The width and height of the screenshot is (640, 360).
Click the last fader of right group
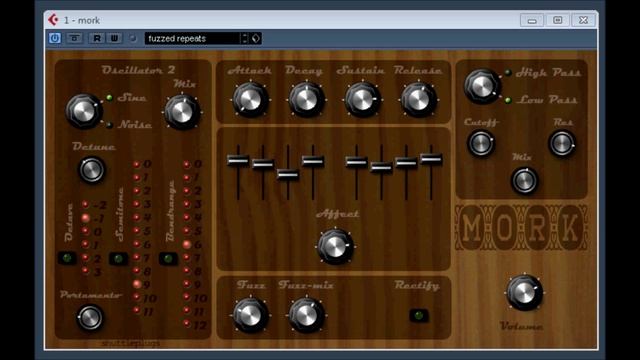pos(431,159)
